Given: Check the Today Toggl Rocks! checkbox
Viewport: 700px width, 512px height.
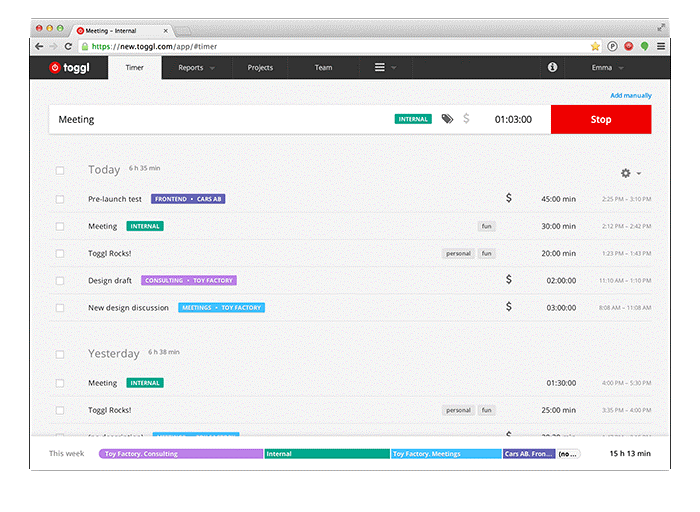Looking at the screenshot, I should click(x=60, y=254).
